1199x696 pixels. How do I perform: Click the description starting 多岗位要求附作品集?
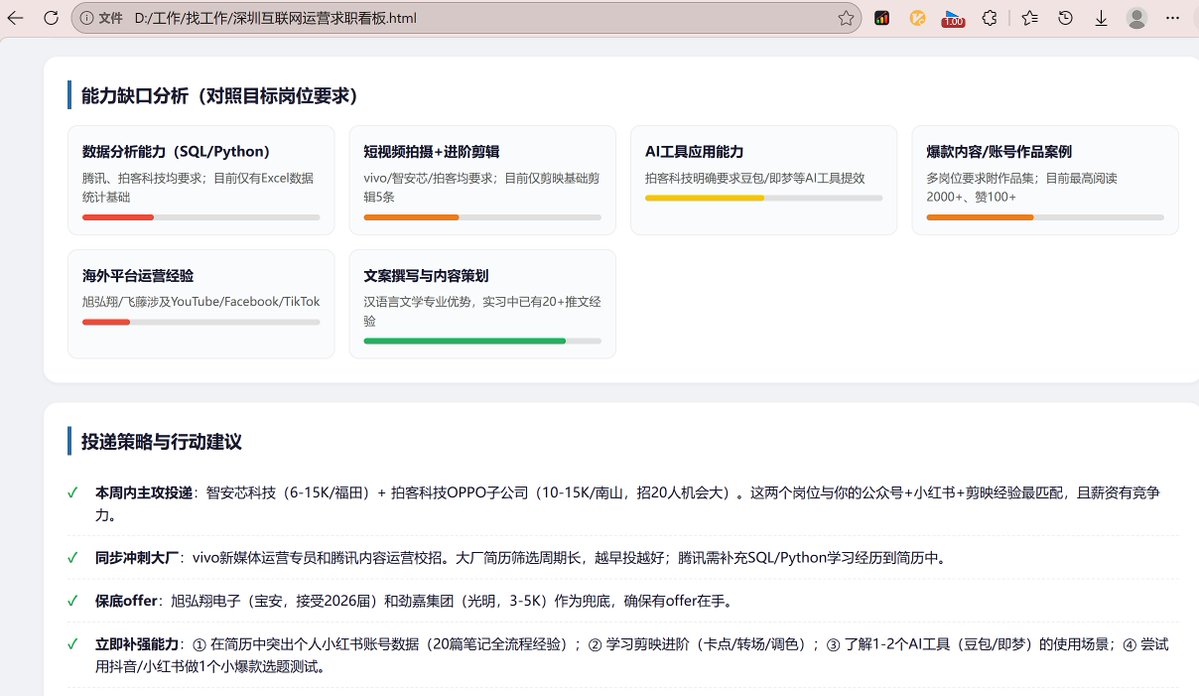pos(1022,187)
